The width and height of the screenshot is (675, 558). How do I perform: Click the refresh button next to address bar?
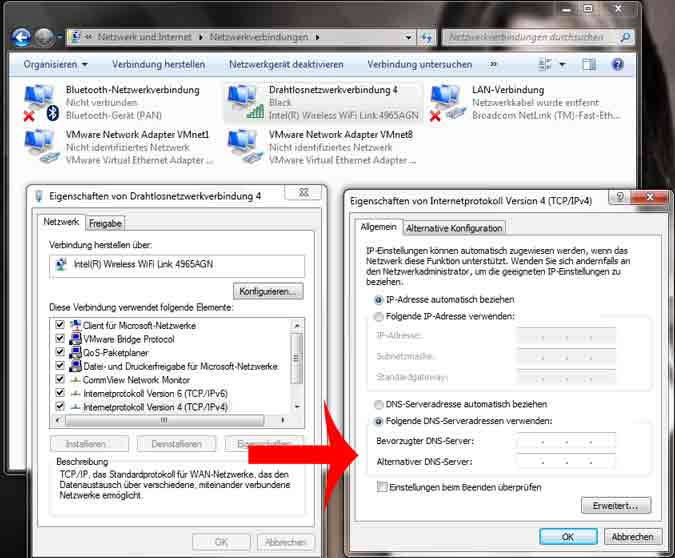(x=427, y=37)
